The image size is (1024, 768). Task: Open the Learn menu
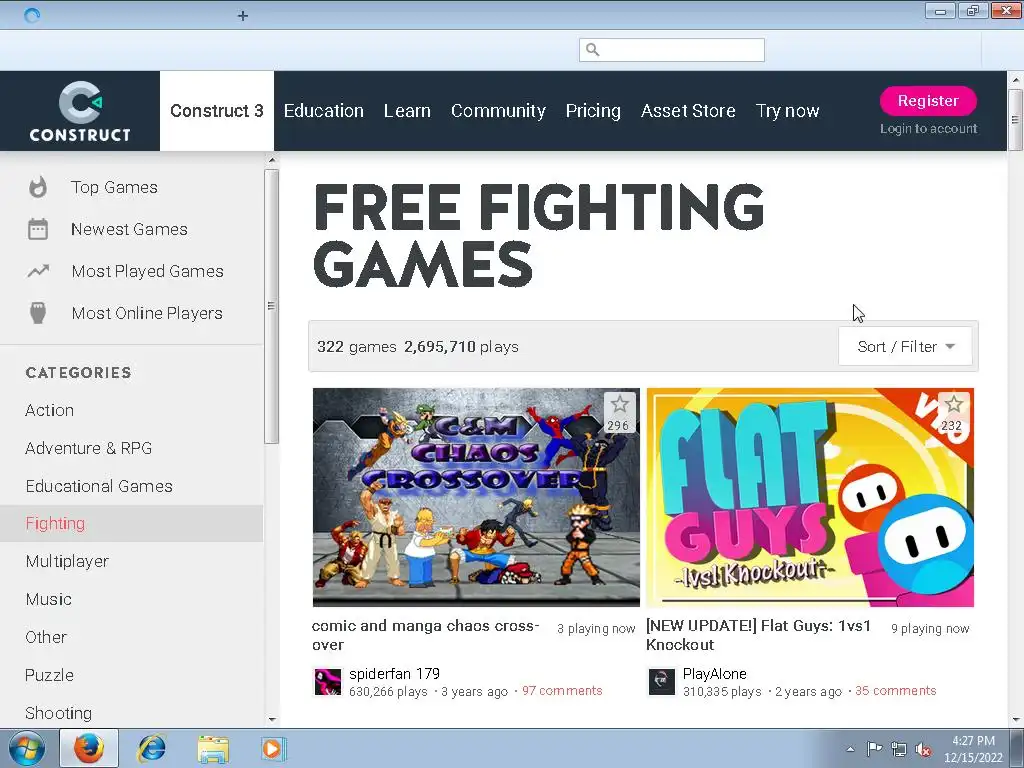pyautogui.click(x=407, y=111)
